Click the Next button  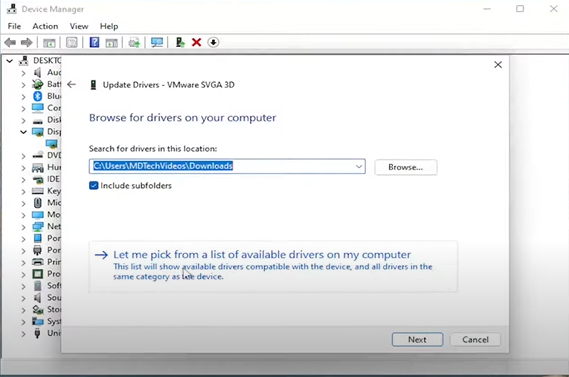417,340
